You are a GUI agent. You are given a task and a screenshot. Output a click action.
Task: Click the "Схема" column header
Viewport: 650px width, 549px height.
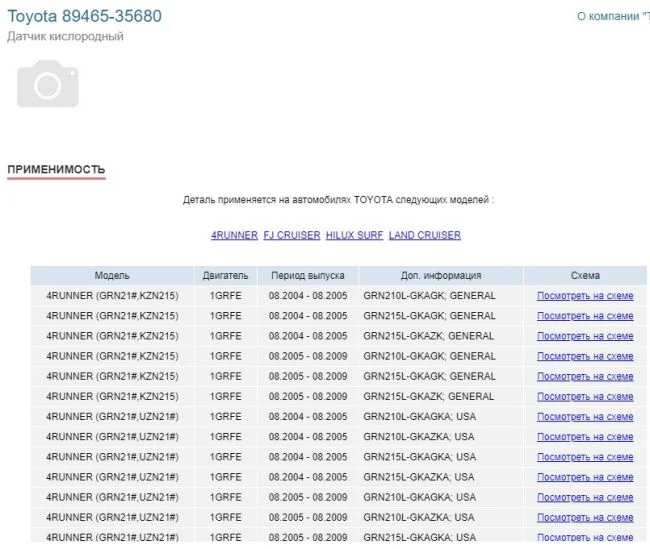click(586, 276)
